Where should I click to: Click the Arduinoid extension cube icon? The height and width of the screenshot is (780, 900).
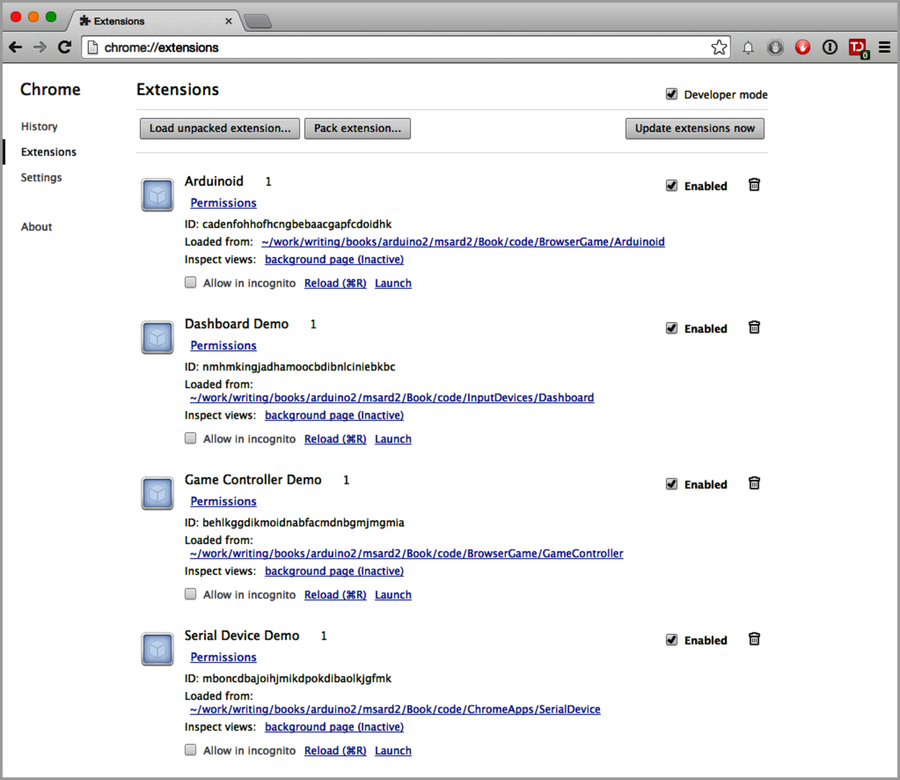(157, 195)
